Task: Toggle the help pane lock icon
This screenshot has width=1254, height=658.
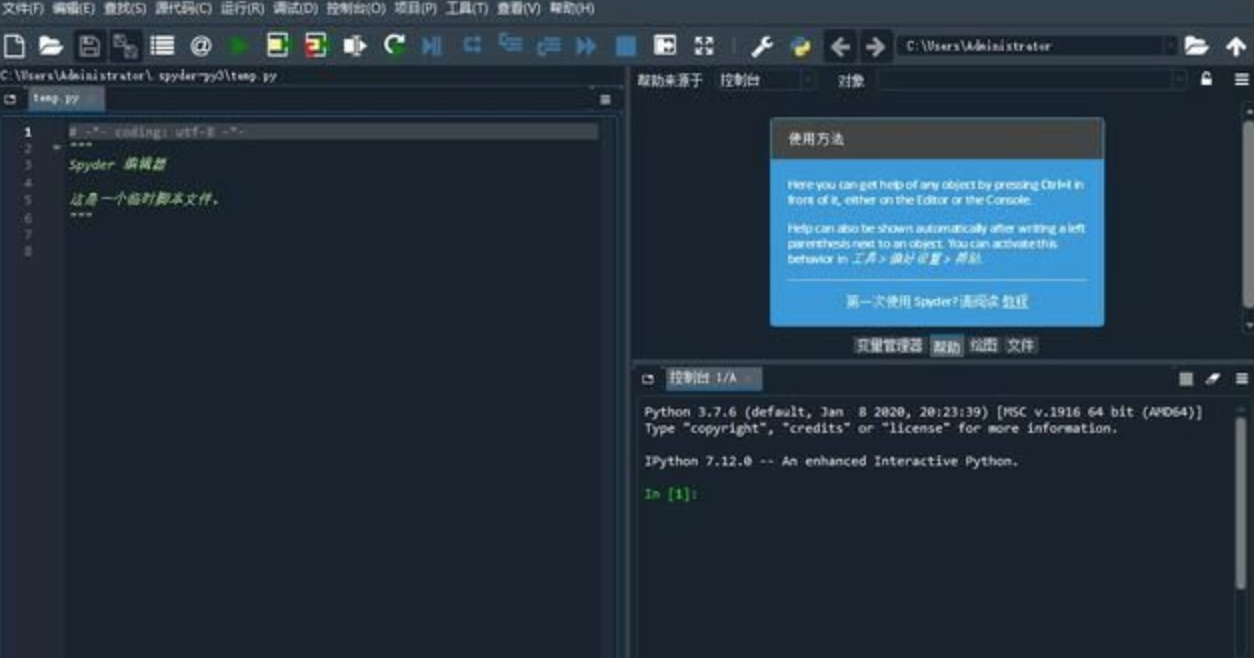Action: click(1206, 80)
